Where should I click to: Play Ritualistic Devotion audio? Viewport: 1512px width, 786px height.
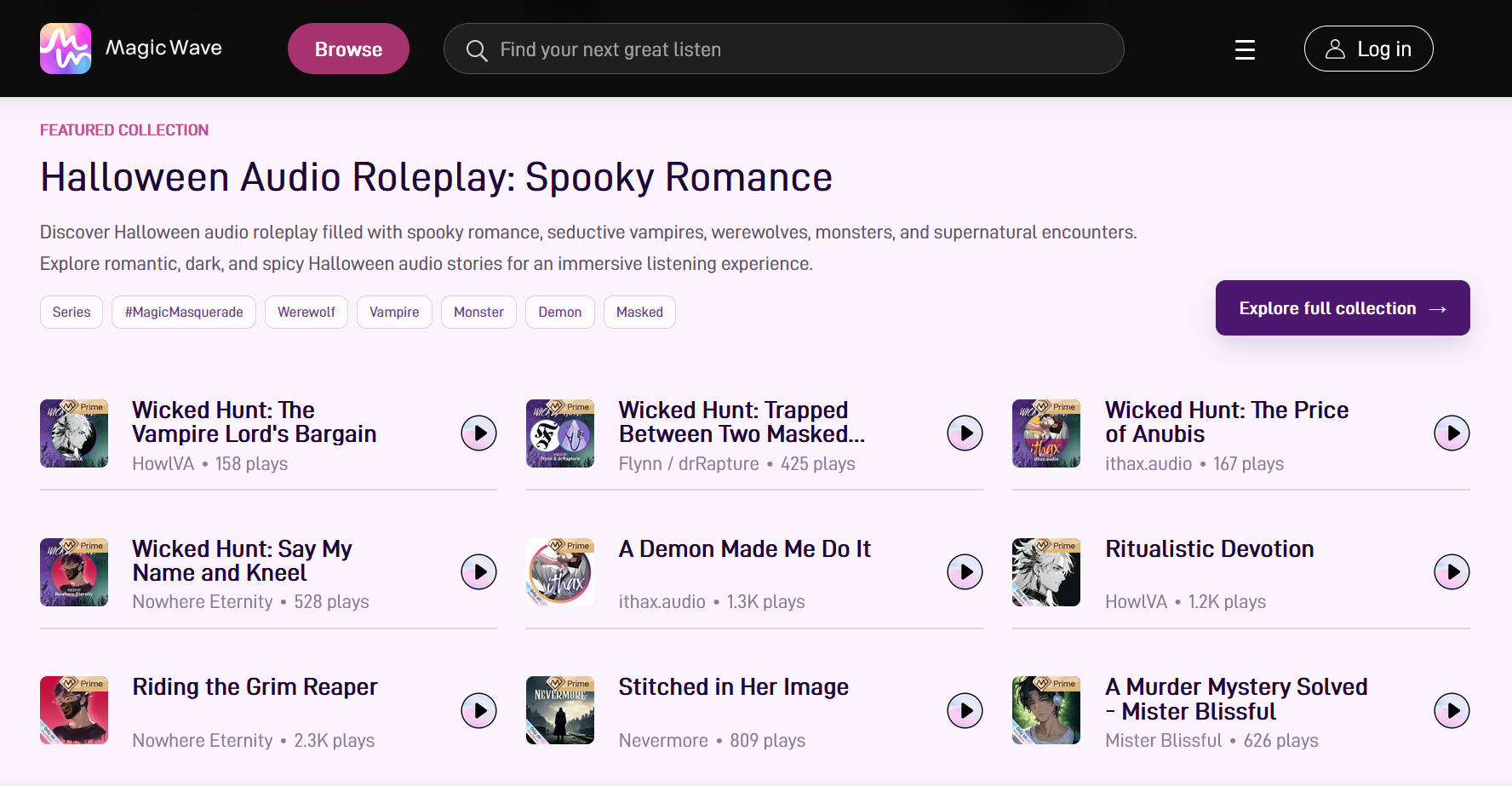[1452, 572]
